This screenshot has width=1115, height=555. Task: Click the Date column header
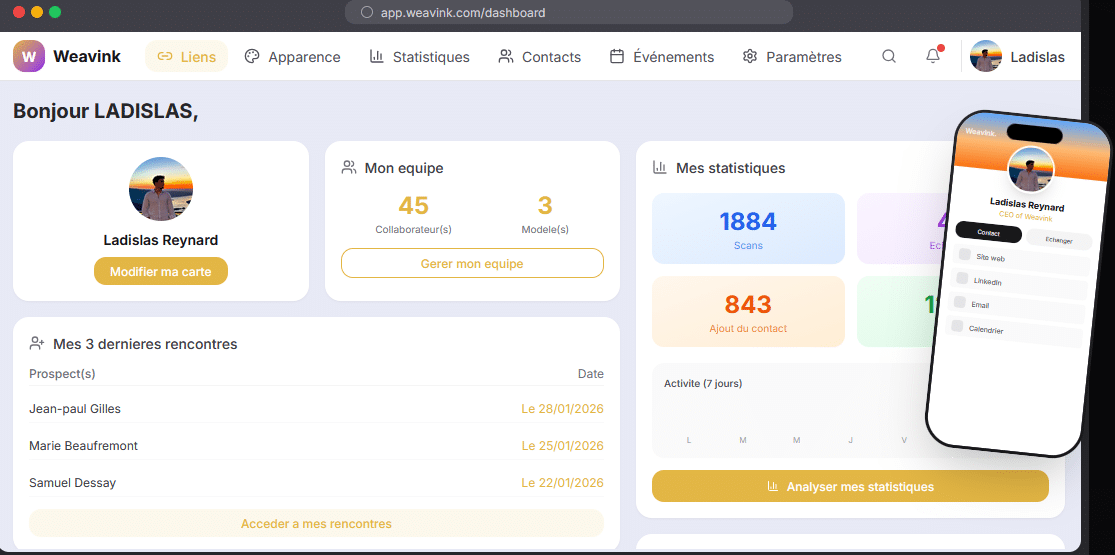click(x=590, y=374)
